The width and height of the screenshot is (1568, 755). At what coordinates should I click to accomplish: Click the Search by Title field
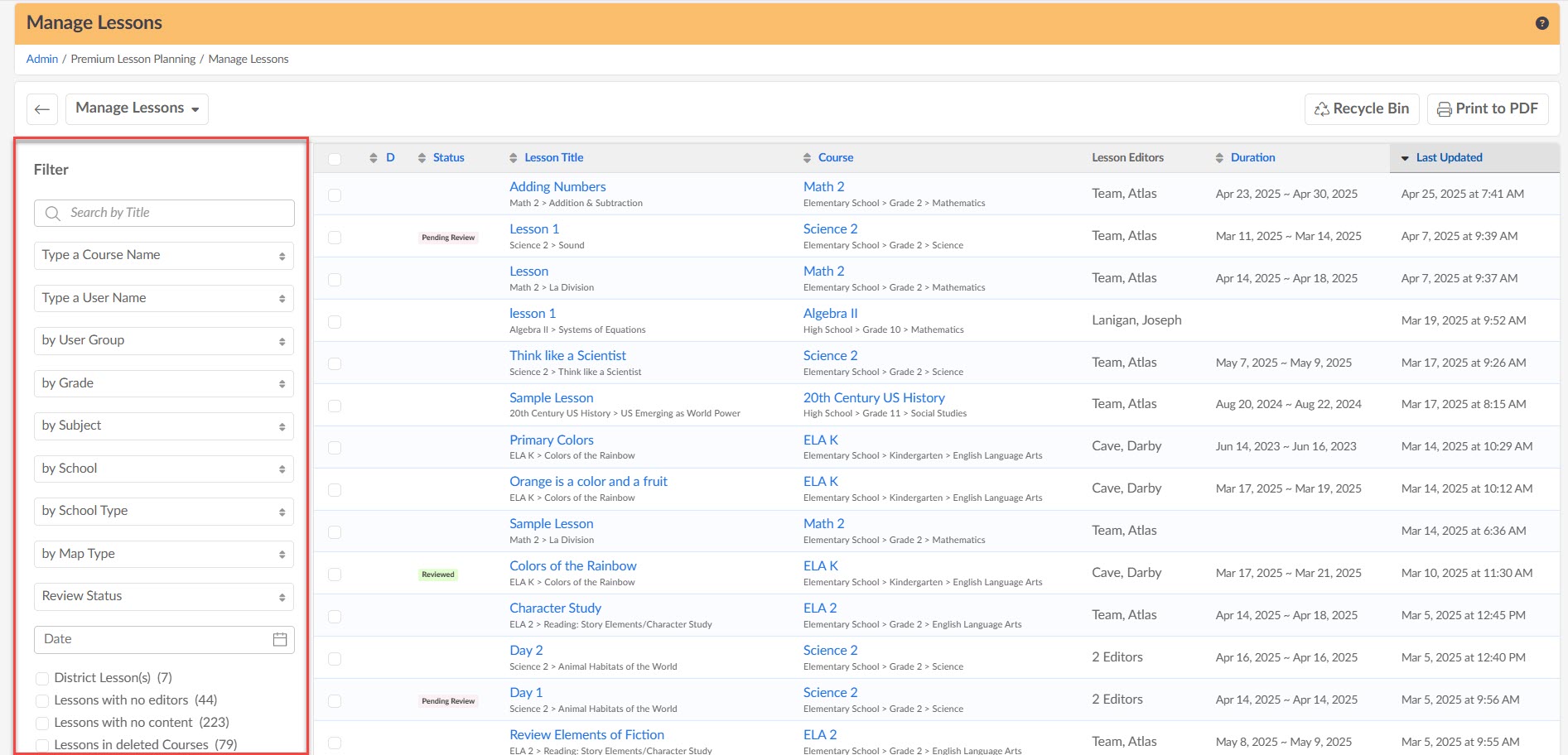[x=164, y=213]
